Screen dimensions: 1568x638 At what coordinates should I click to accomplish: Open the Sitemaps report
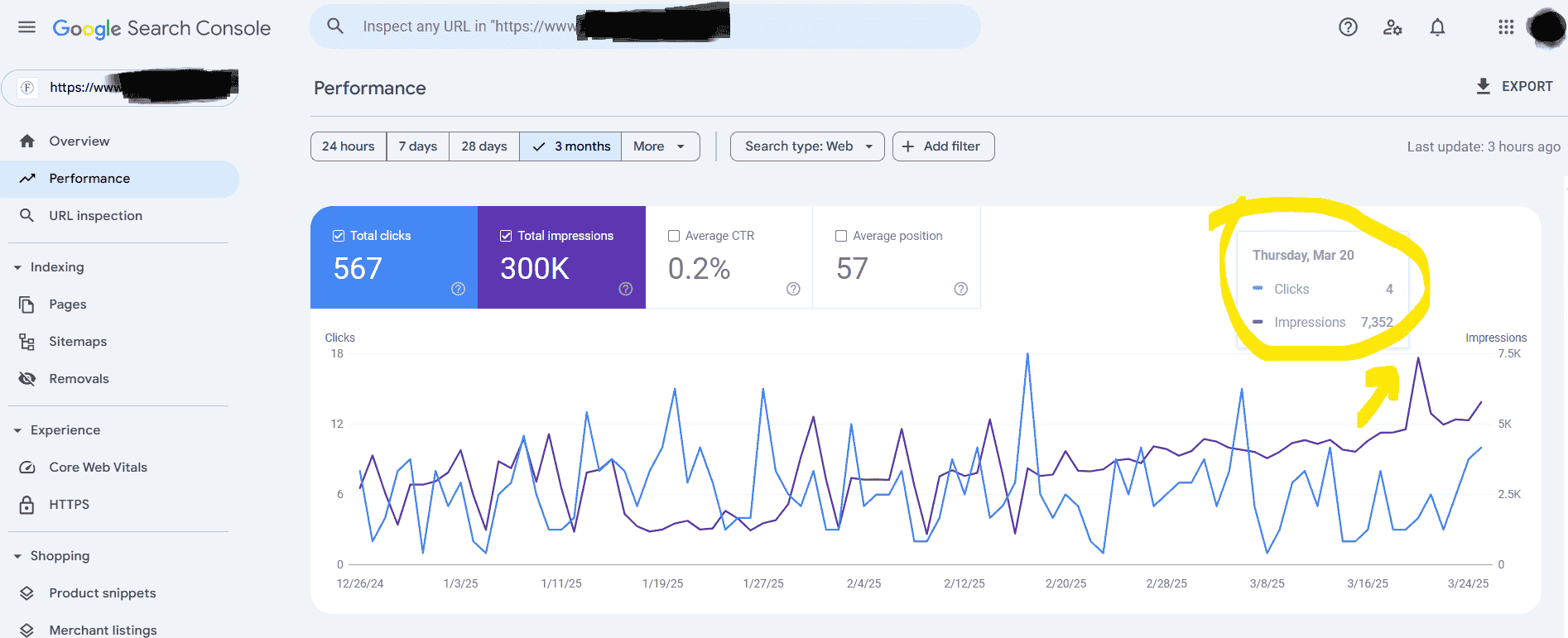point(119,342)
